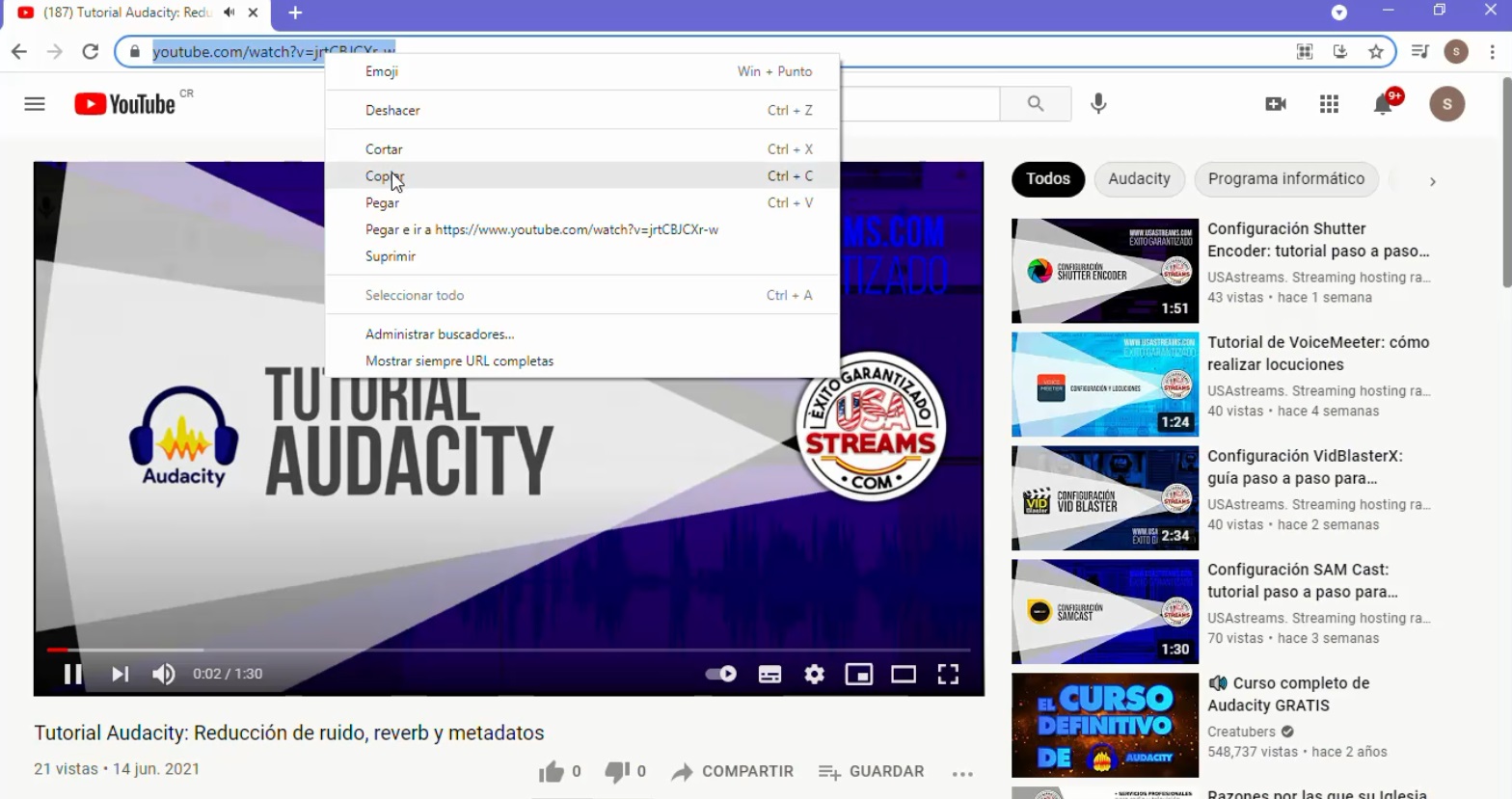Image resolution: width=1512 pixels, height=799 pixels.
Task: Skip to the next video
Action: click(120, 674)
